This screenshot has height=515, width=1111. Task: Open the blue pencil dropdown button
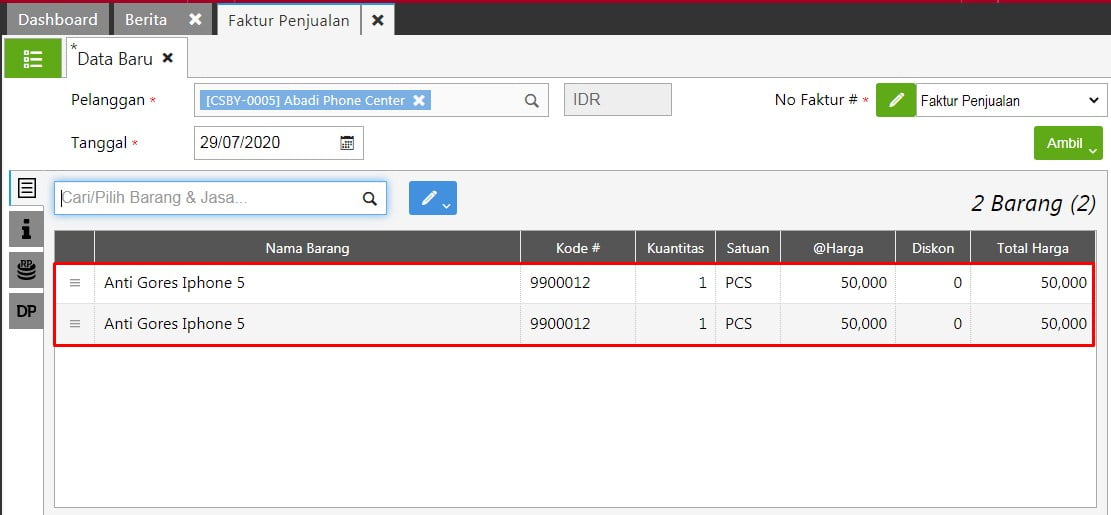click(433, 198)
